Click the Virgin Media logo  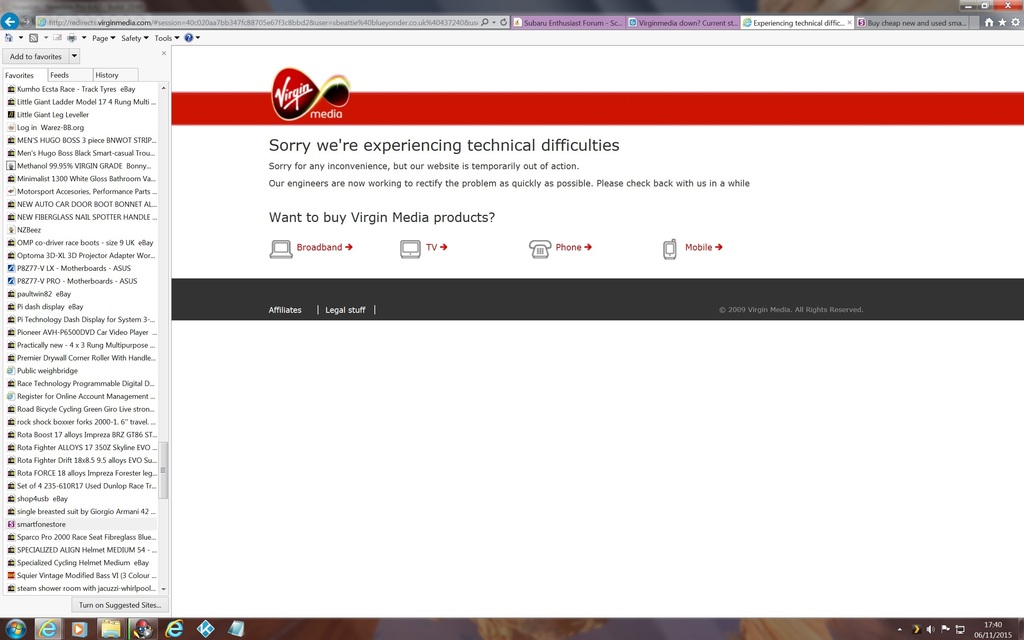pos(310,95)
